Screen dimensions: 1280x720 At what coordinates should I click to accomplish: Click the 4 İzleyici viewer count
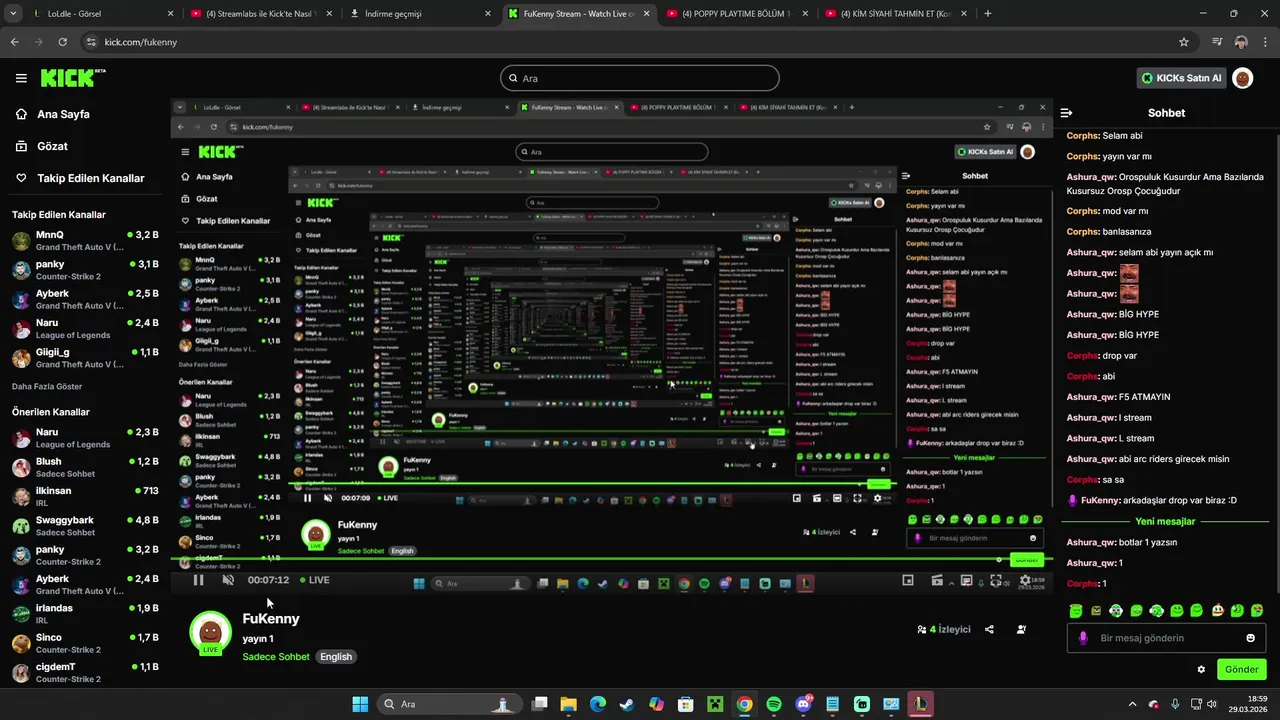click(944, 630)
